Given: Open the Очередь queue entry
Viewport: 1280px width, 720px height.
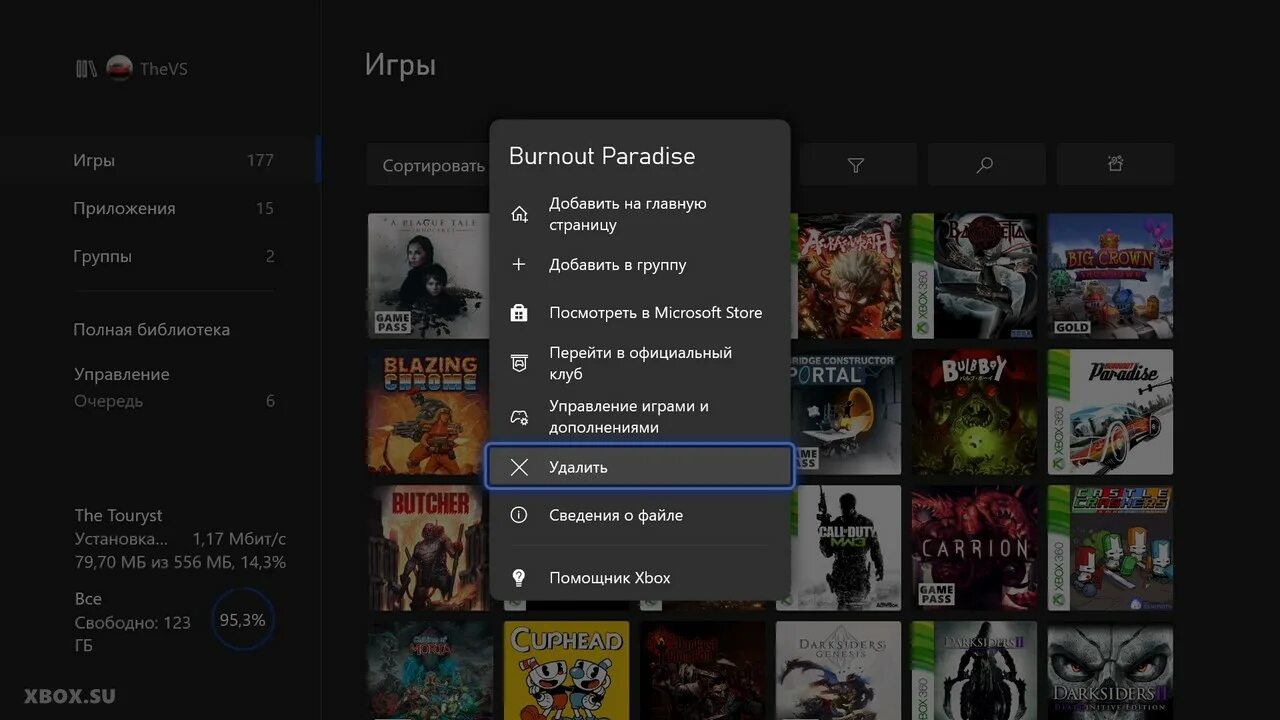Looking at the screenshot, I should tap(174, 401).
